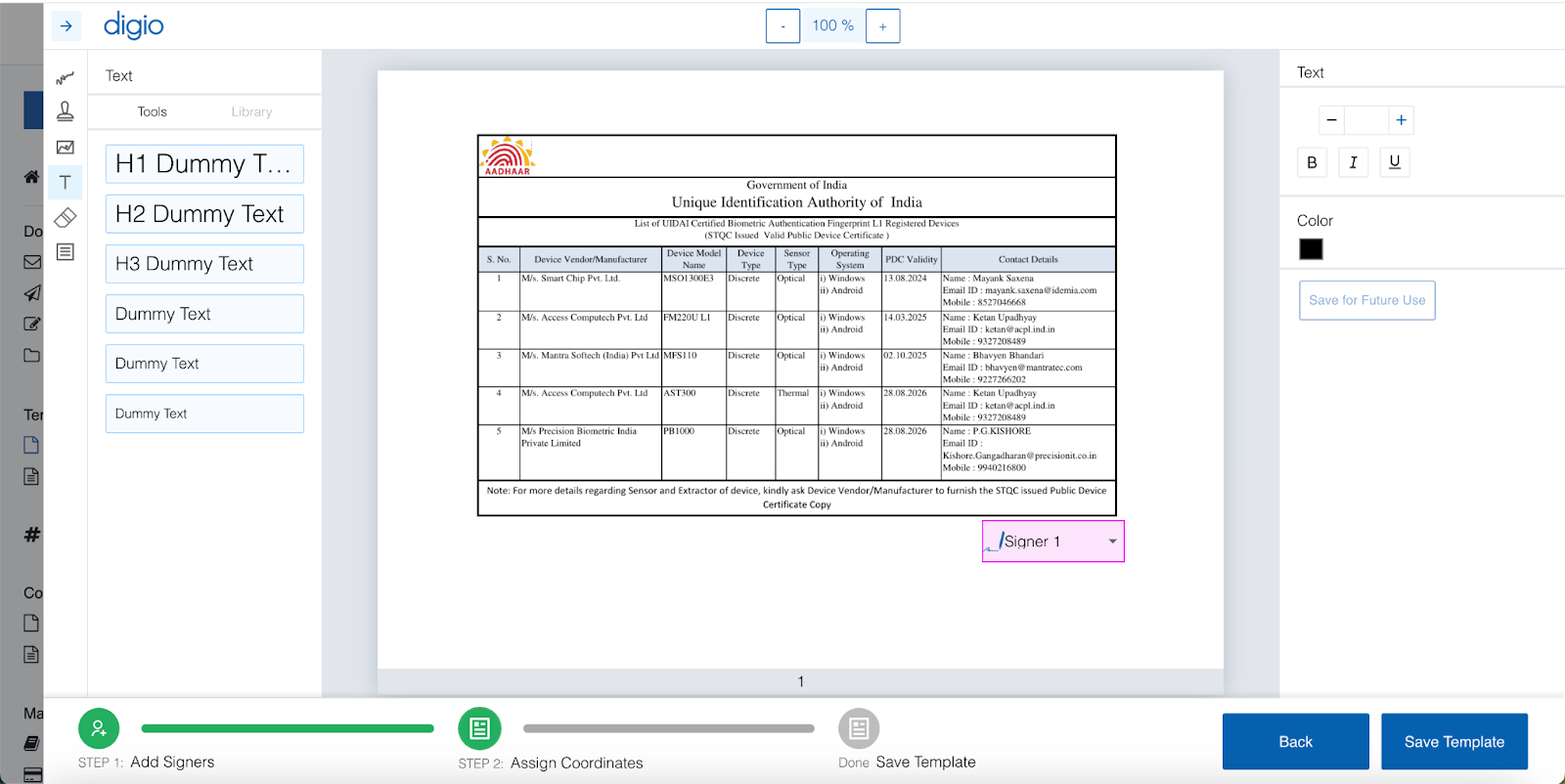Screen dimensions: 1565x784
Task: Click the Save Template button
Action: [x=1454, y=742]
